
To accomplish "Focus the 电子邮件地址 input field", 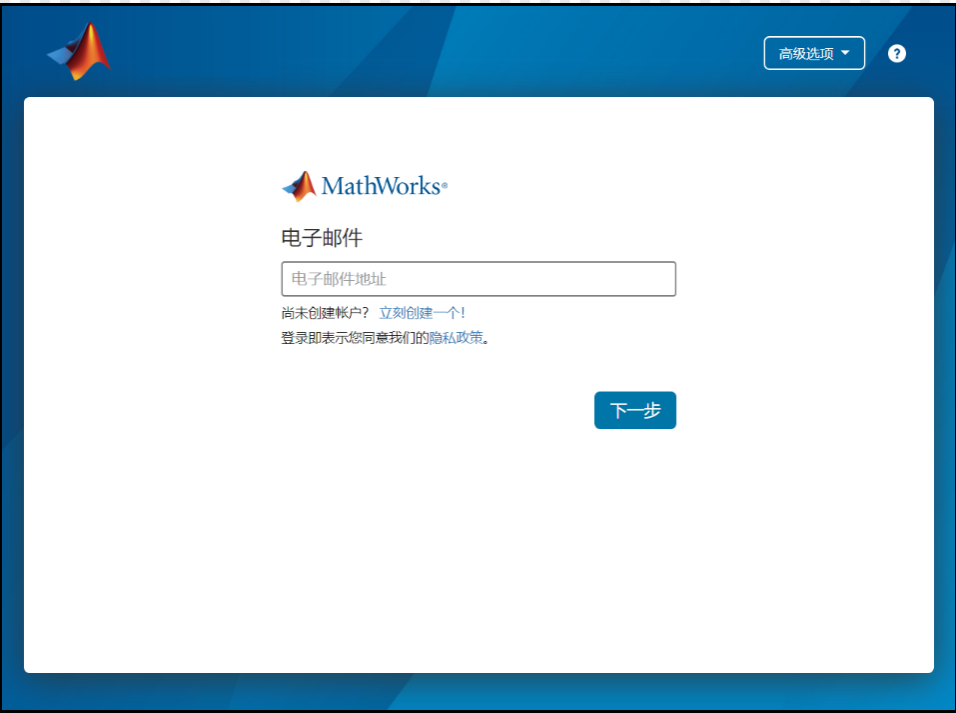I will 478,279.
